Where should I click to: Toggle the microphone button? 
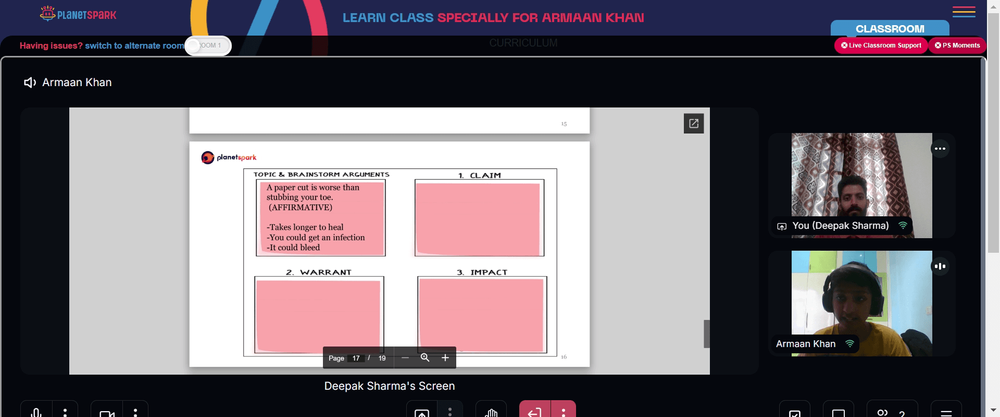coord(36,411)
